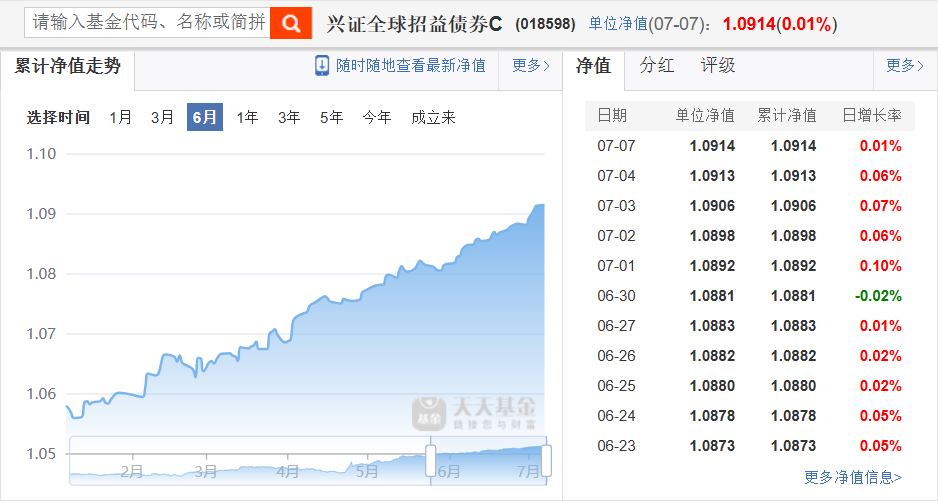Select 1月 time range
The width and height of the screenshot is (938, 503).
[x=120, y=117]
